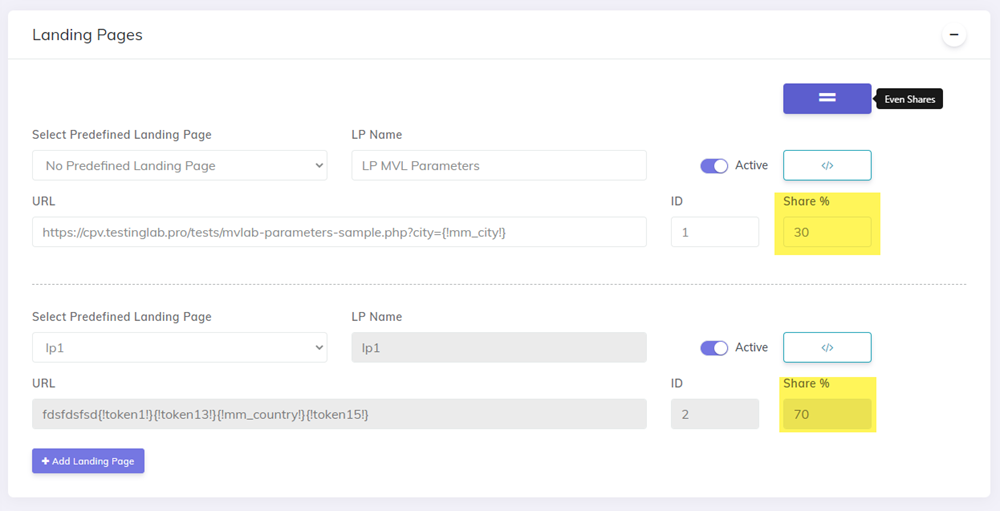Click the disabled lp1 LP Name field
Screen dimensions: 1000x511
pos(498,347)
